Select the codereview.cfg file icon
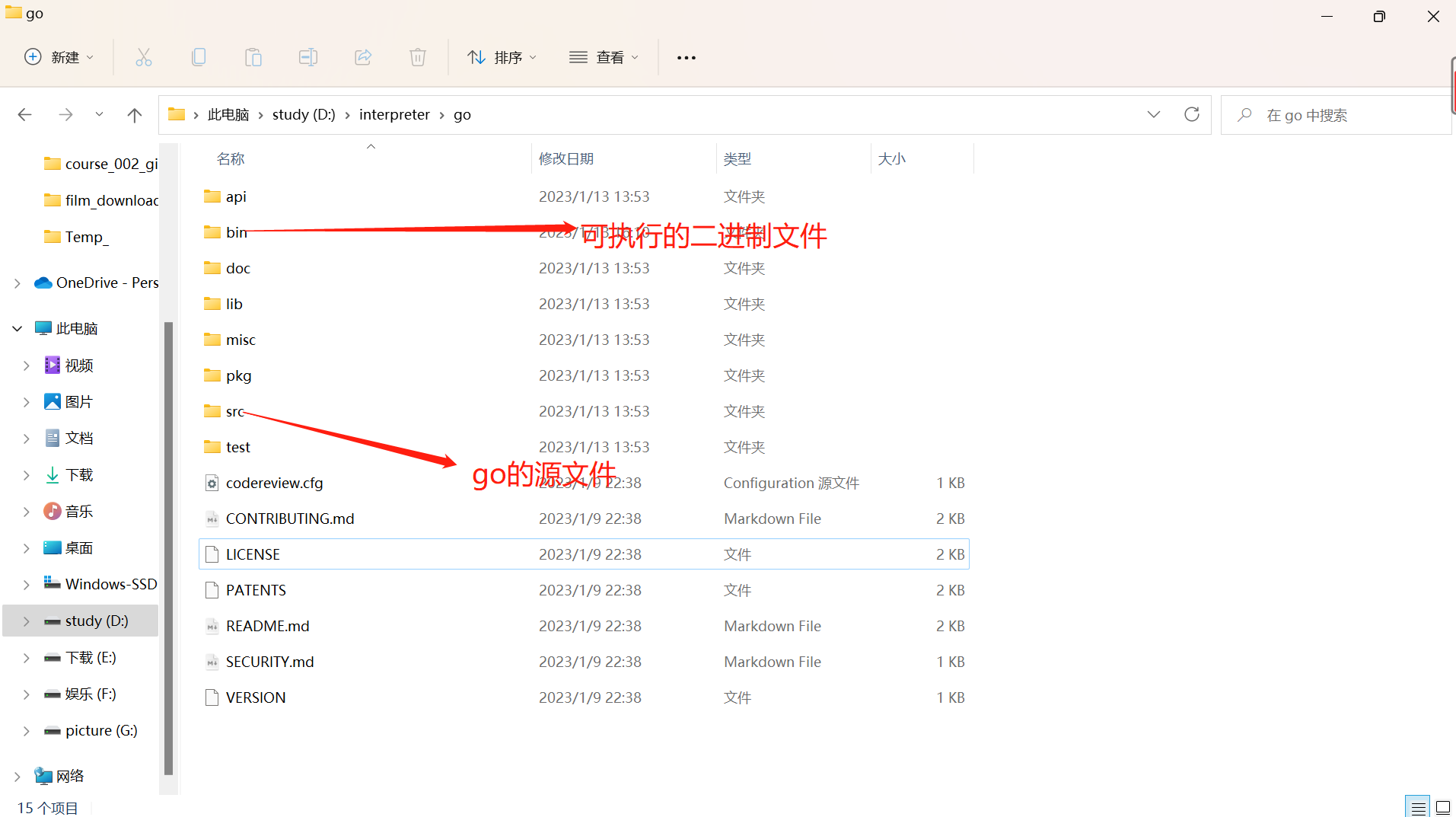This screenshot has width=1456, height=817. [212, 483]
